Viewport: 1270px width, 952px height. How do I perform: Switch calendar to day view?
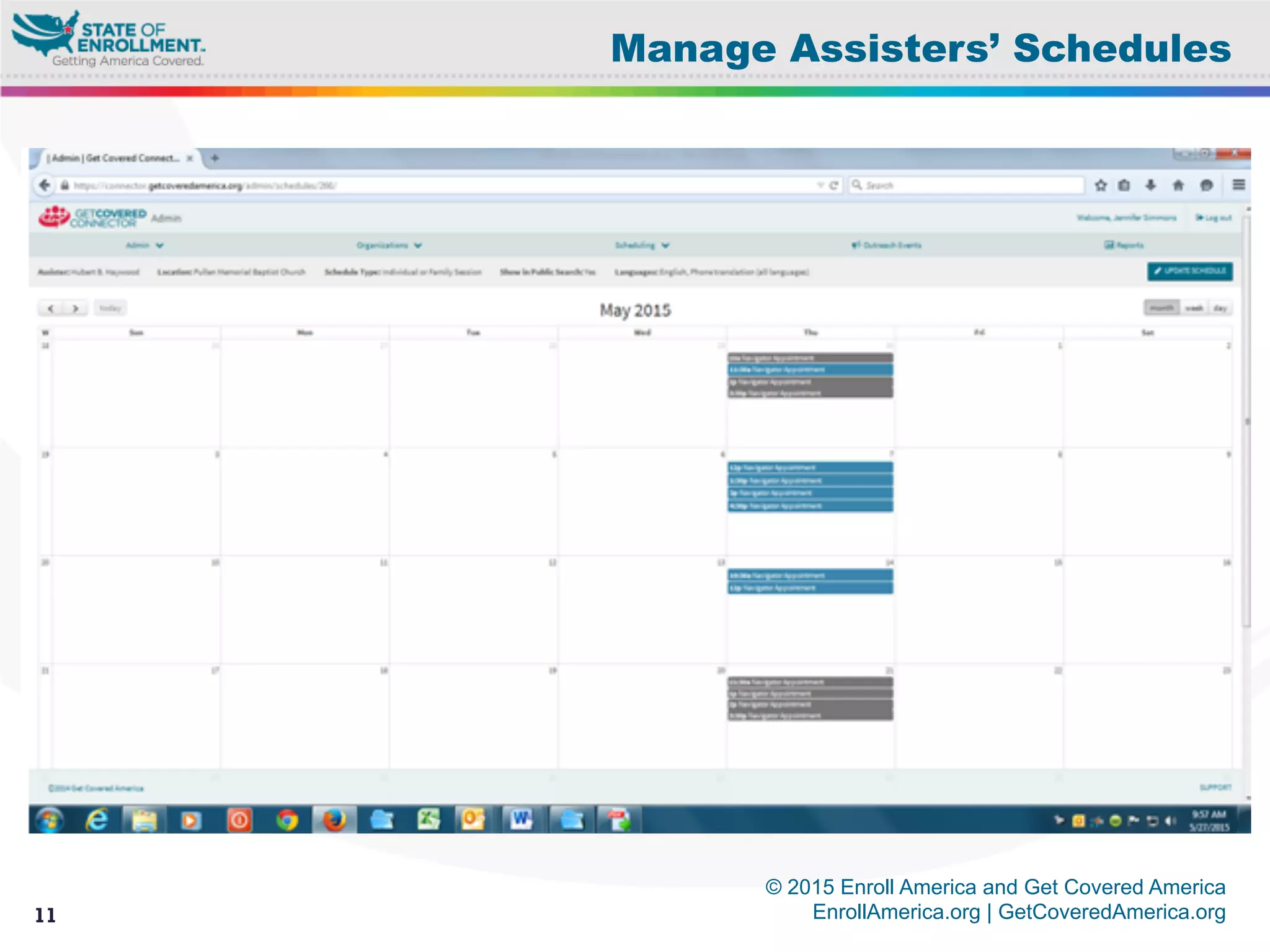coord(1220,308)
